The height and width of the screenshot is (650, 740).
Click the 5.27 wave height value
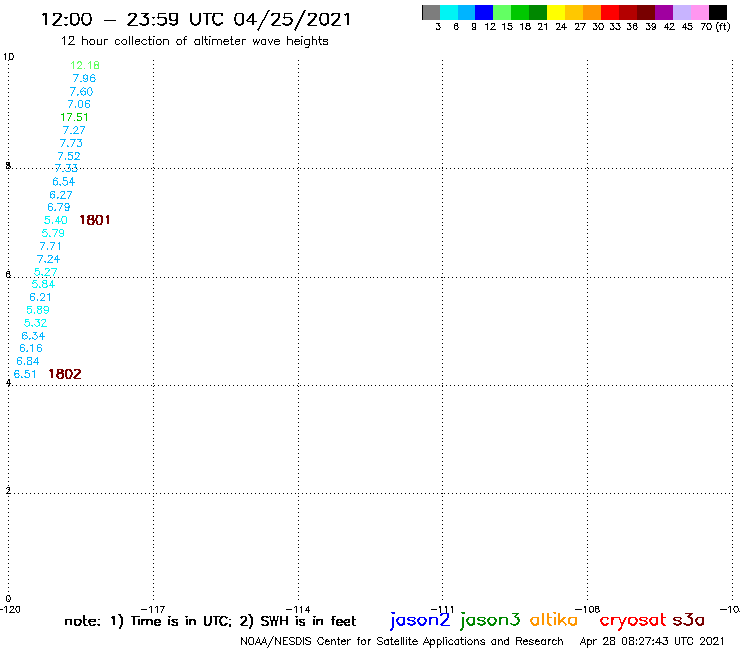coord(45,272)
